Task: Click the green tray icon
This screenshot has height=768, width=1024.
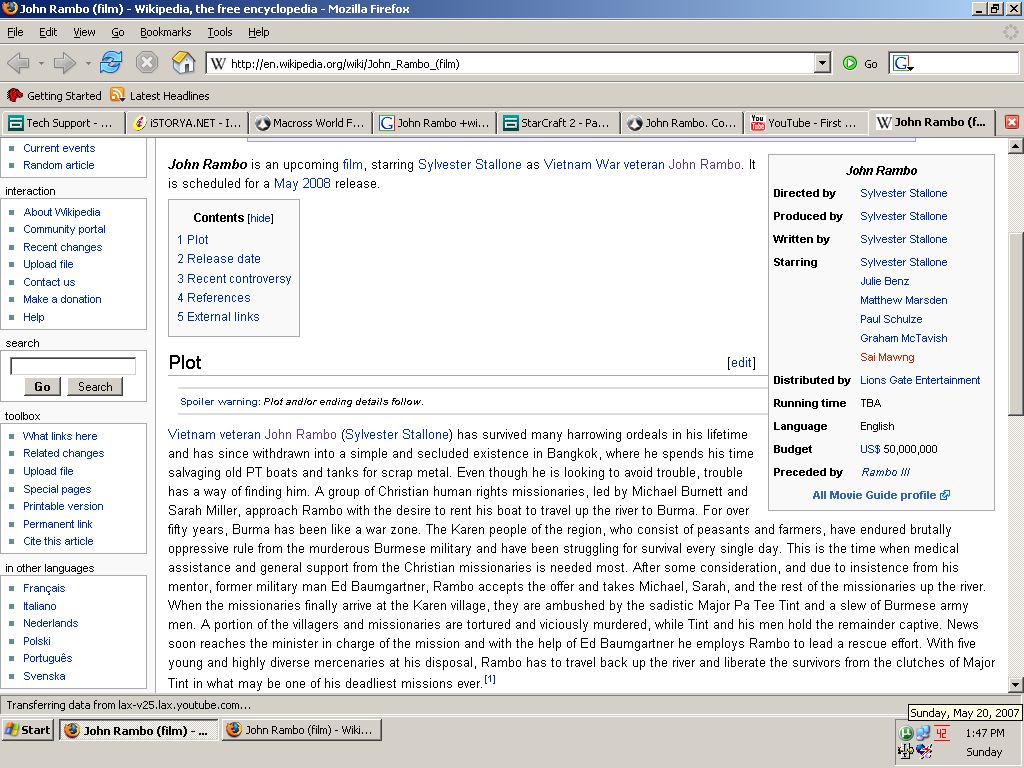Action: click(x=906, y=733)
